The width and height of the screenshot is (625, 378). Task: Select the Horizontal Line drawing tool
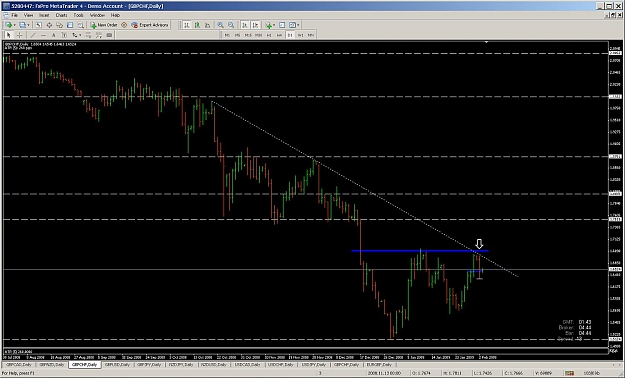pyautogui.click(x=43, y=35)
